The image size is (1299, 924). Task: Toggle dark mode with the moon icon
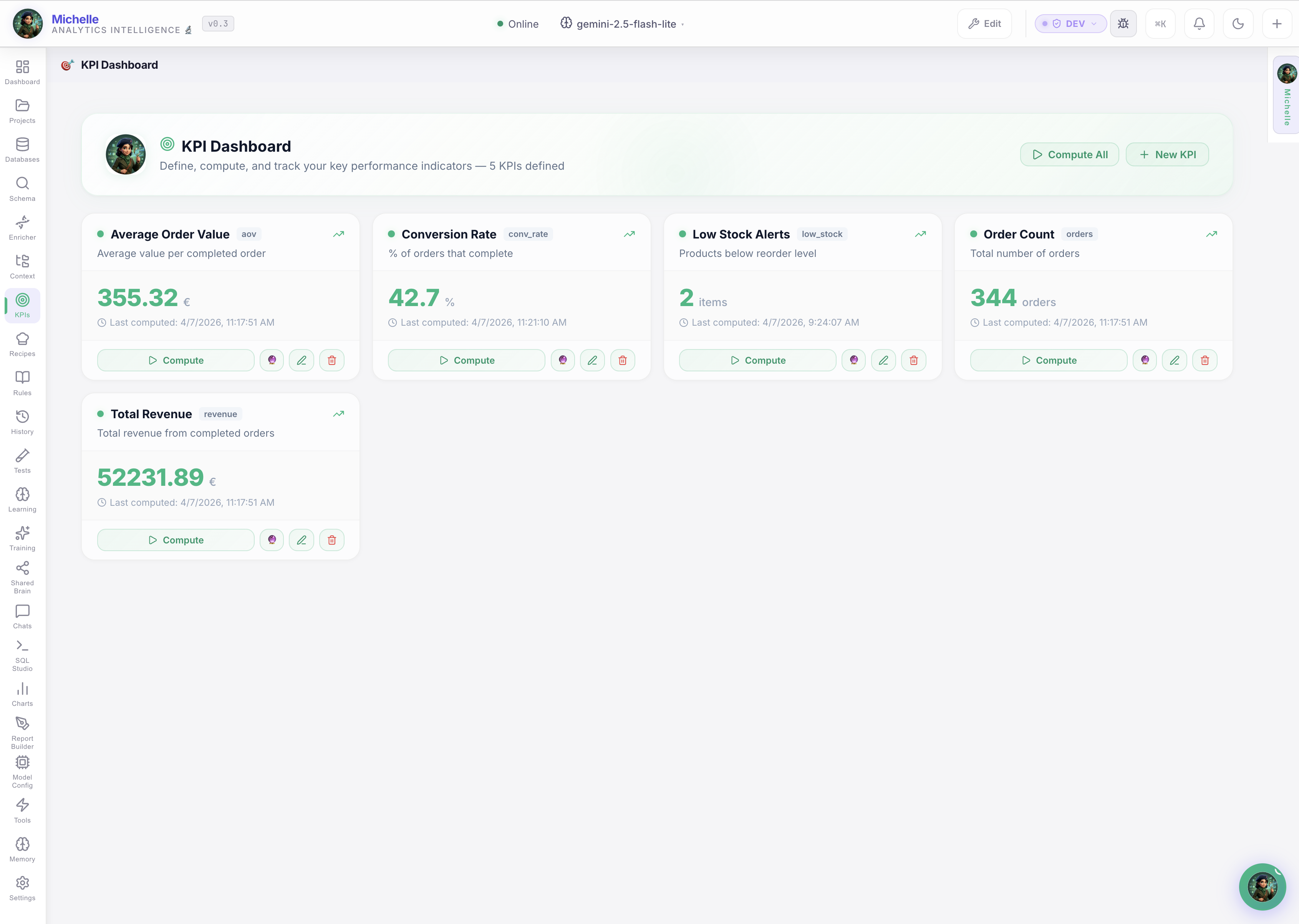pos(1238,23)
